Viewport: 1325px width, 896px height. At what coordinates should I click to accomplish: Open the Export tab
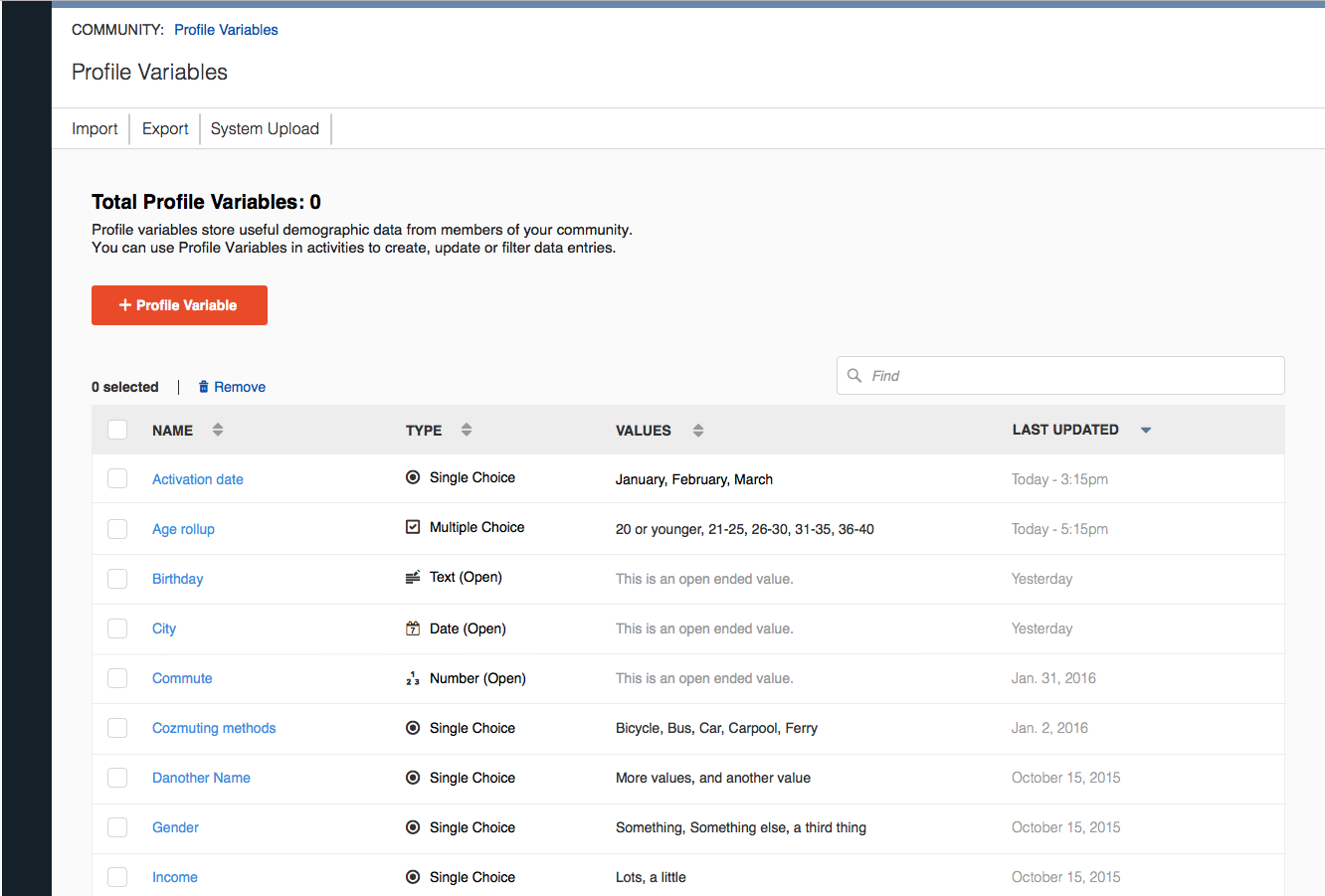point(165,128)
